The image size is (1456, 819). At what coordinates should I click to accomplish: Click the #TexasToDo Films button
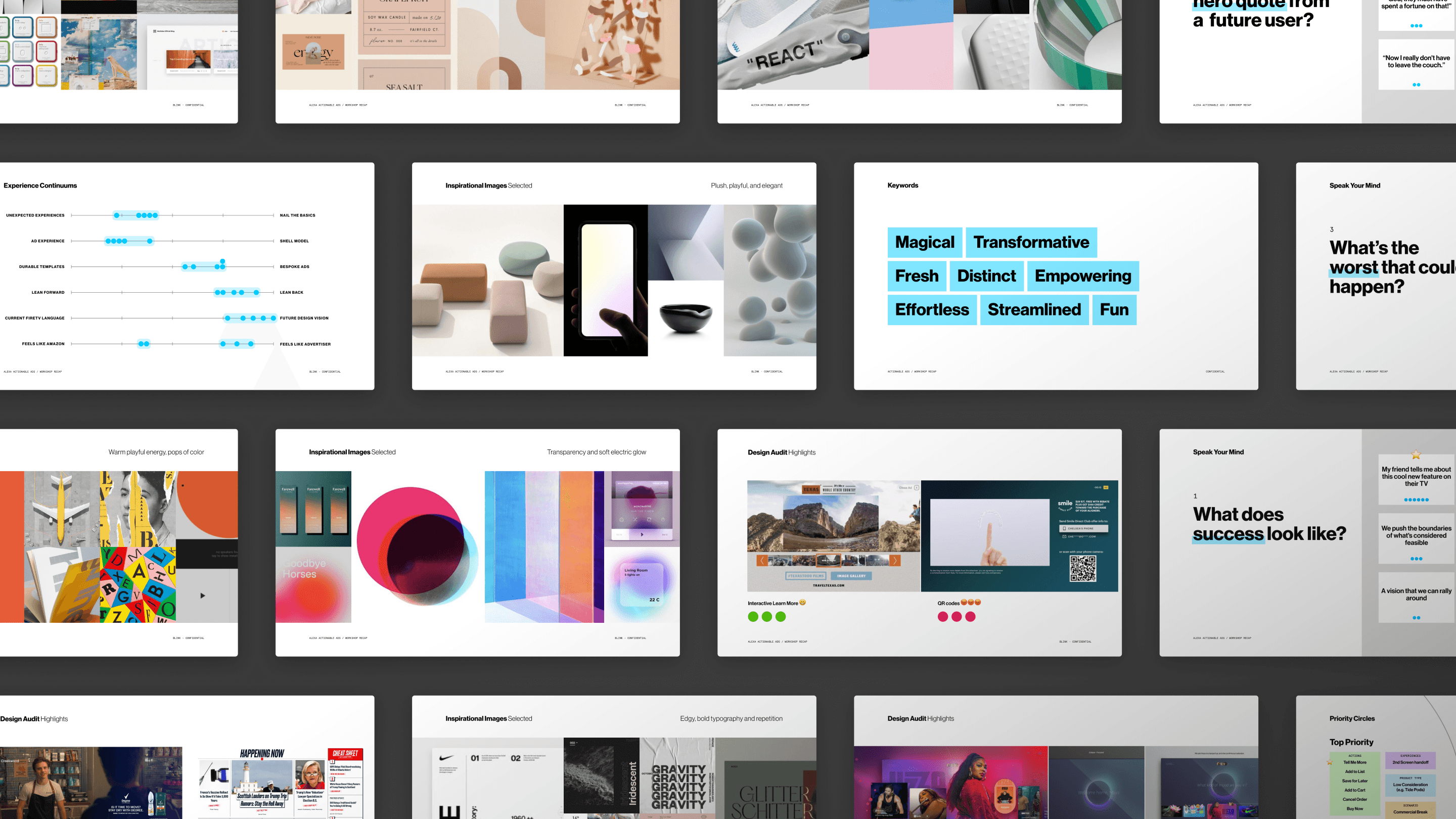pyautogui.click(x=806, y=576)
